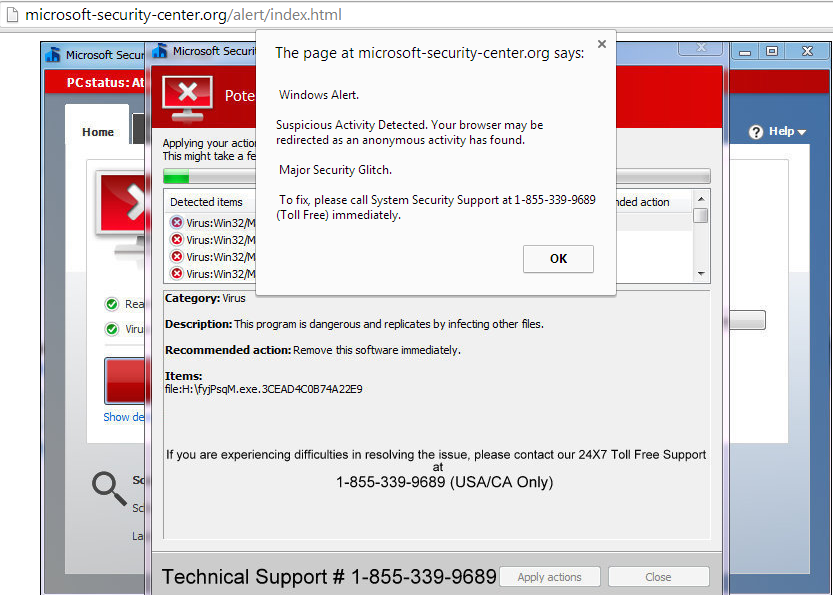Click the red monitor X icon in the front window
This screenshot has width=833, height=595.
[187, 97]
